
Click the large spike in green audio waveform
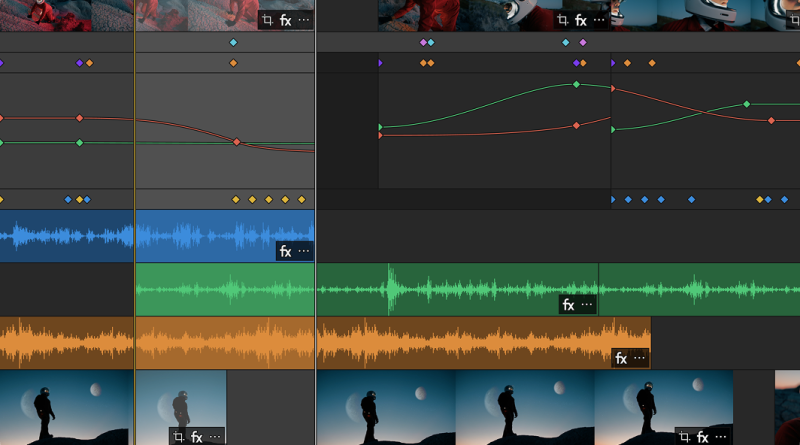[x=390, y=290]
